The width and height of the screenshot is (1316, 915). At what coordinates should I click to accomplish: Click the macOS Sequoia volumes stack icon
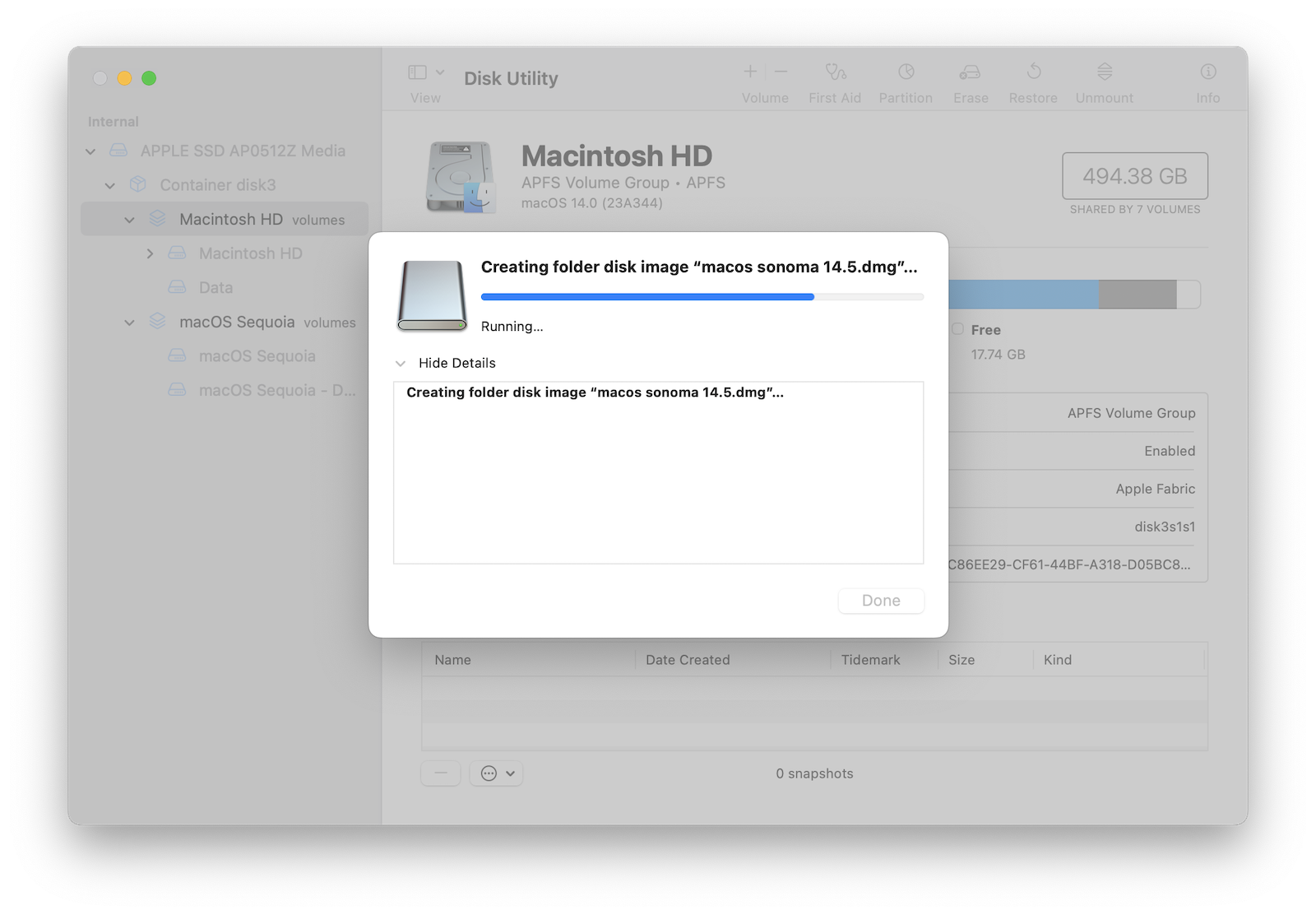pyautogui.click(x=158, y=322)
